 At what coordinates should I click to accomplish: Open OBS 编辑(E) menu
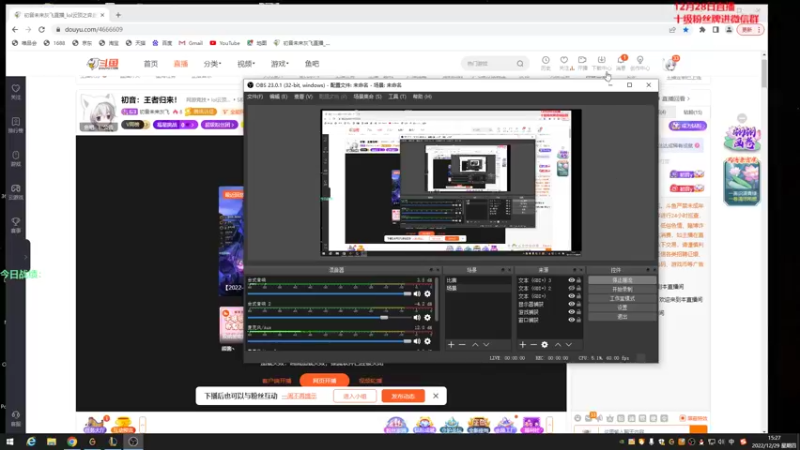coord(279,96)
